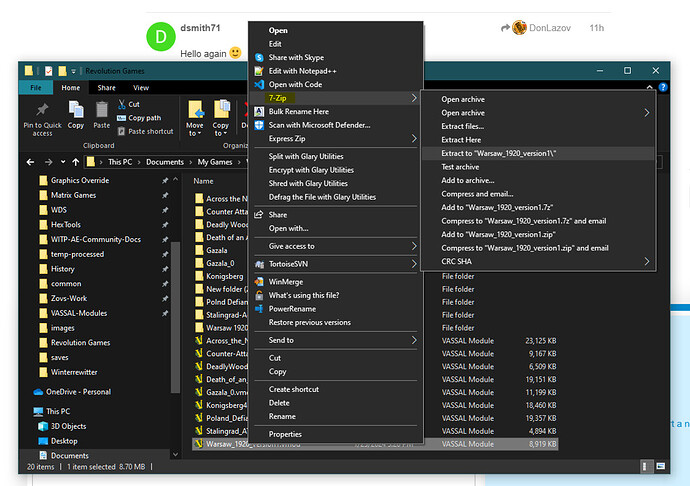
Task: Click the blue Help question mark icon
Action: pos(663,88)
